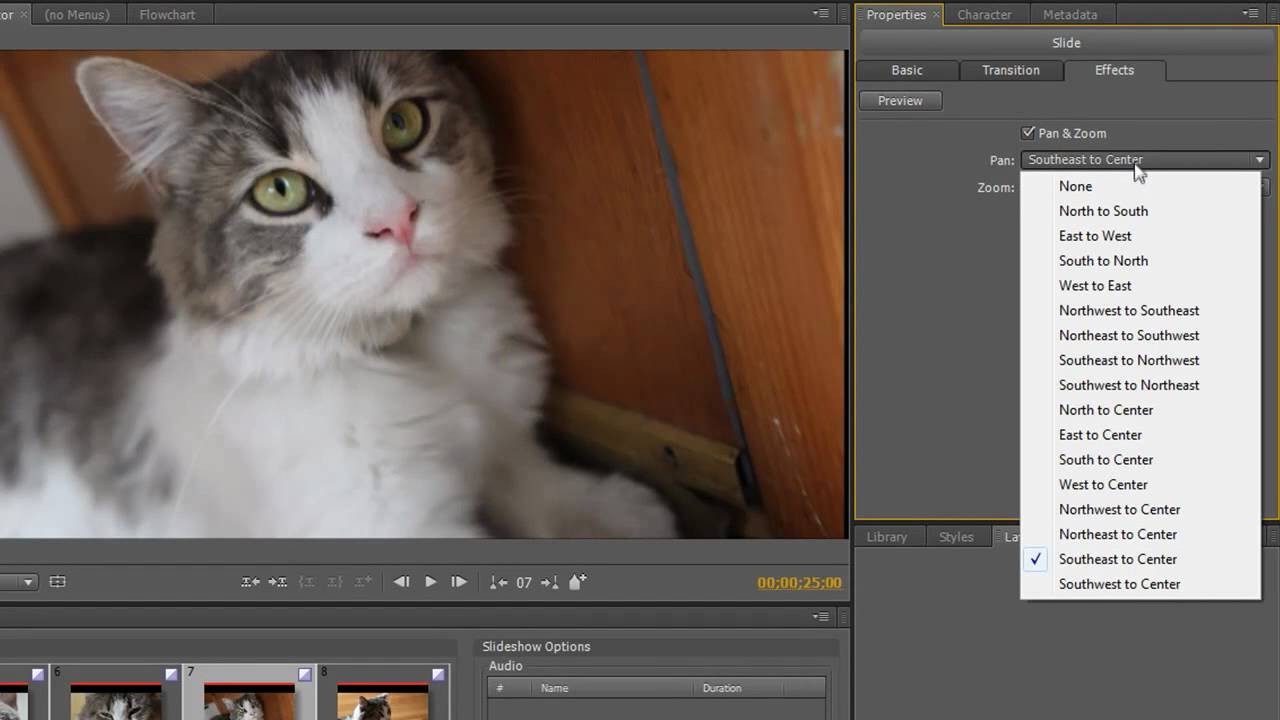
Task: Switch to the Flowchart tab
Action: coord(167,15)
